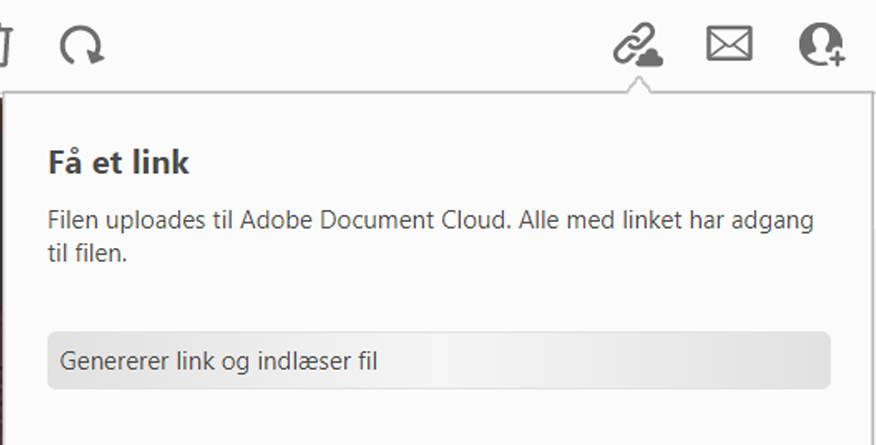Click the popup pointer arrow under link icon

tap(636, 85)
